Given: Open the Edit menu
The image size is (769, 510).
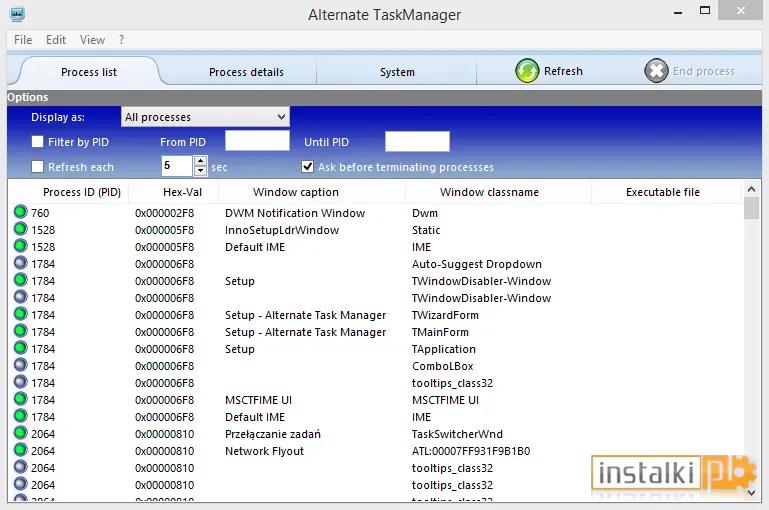Looking at the screenshot, I should (56, 40).
